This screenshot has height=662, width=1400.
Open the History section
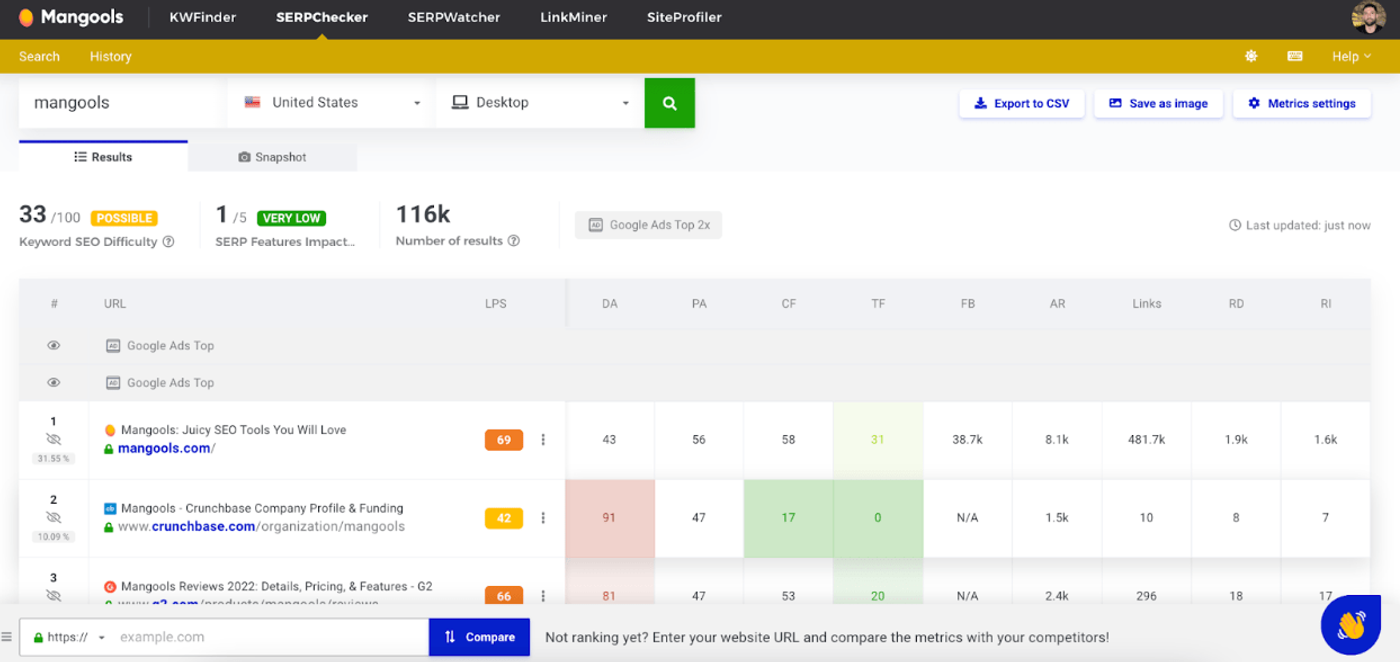[x=110, y=57]
